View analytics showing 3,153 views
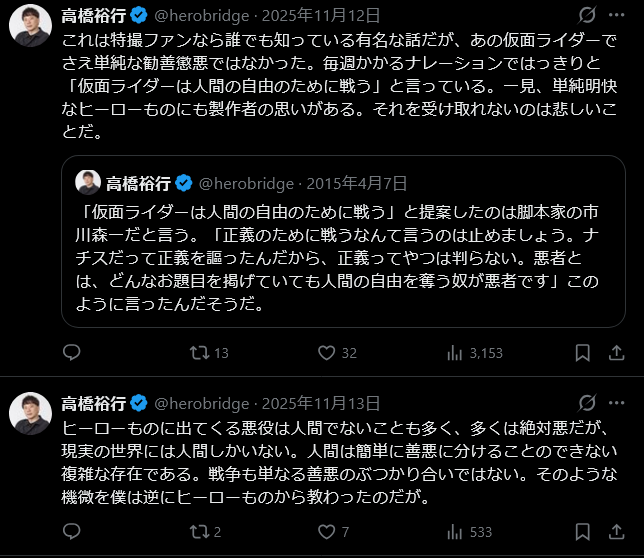 [x=453, y=352]
